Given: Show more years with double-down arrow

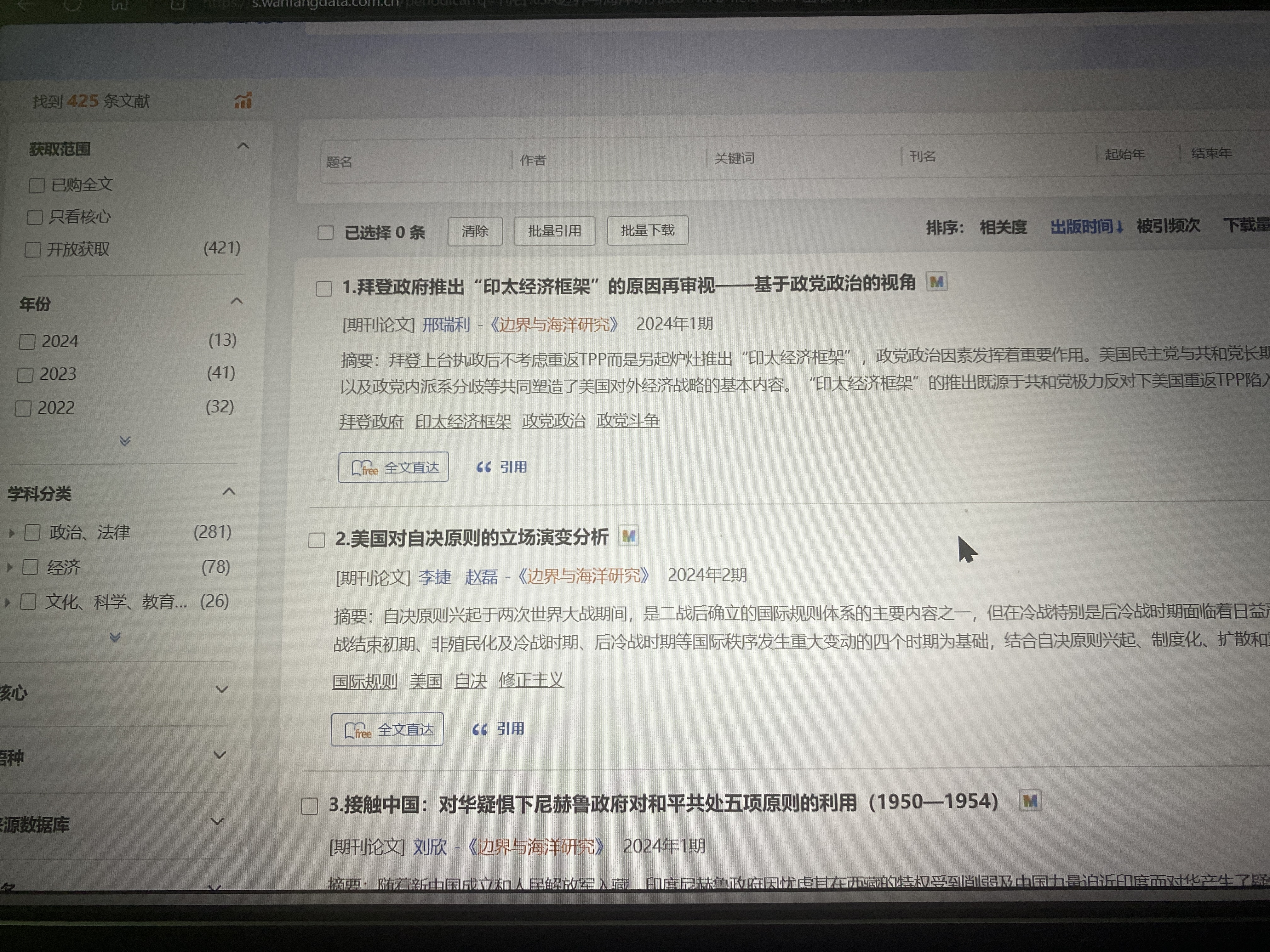Looking at the screenshot, I should point(125,441).
